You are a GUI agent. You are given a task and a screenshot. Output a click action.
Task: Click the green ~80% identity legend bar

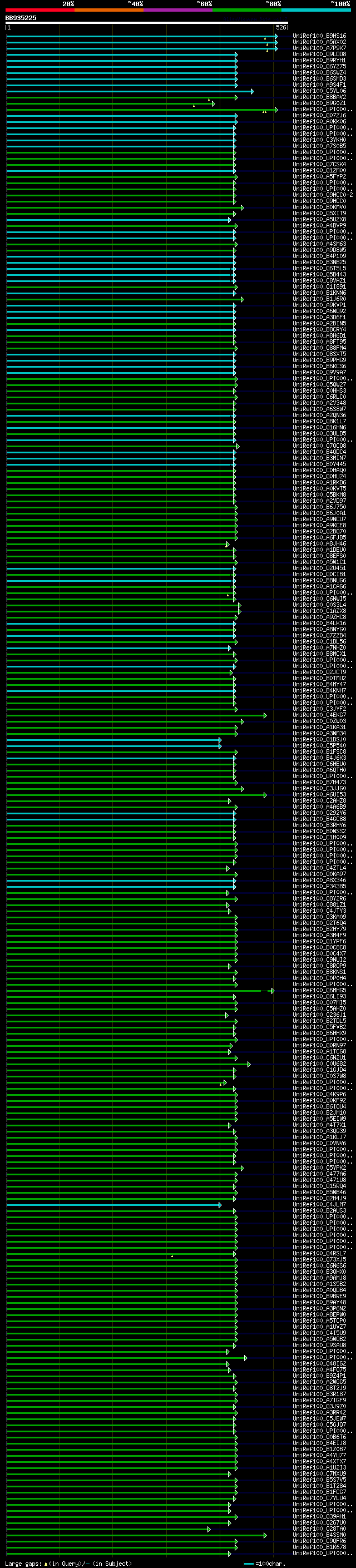pos(247,10)
